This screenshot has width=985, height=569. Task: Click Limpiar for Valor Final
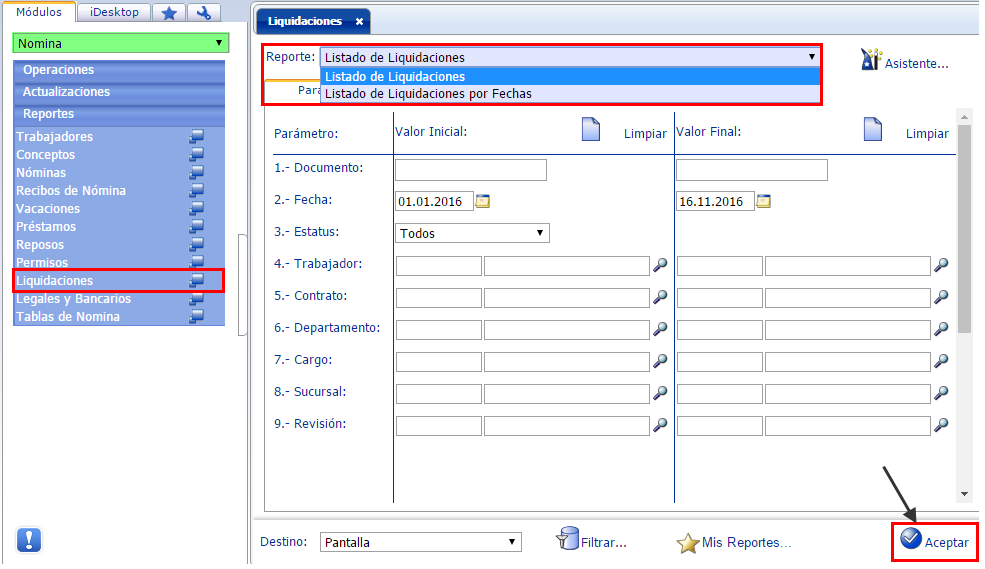[927, 134]
